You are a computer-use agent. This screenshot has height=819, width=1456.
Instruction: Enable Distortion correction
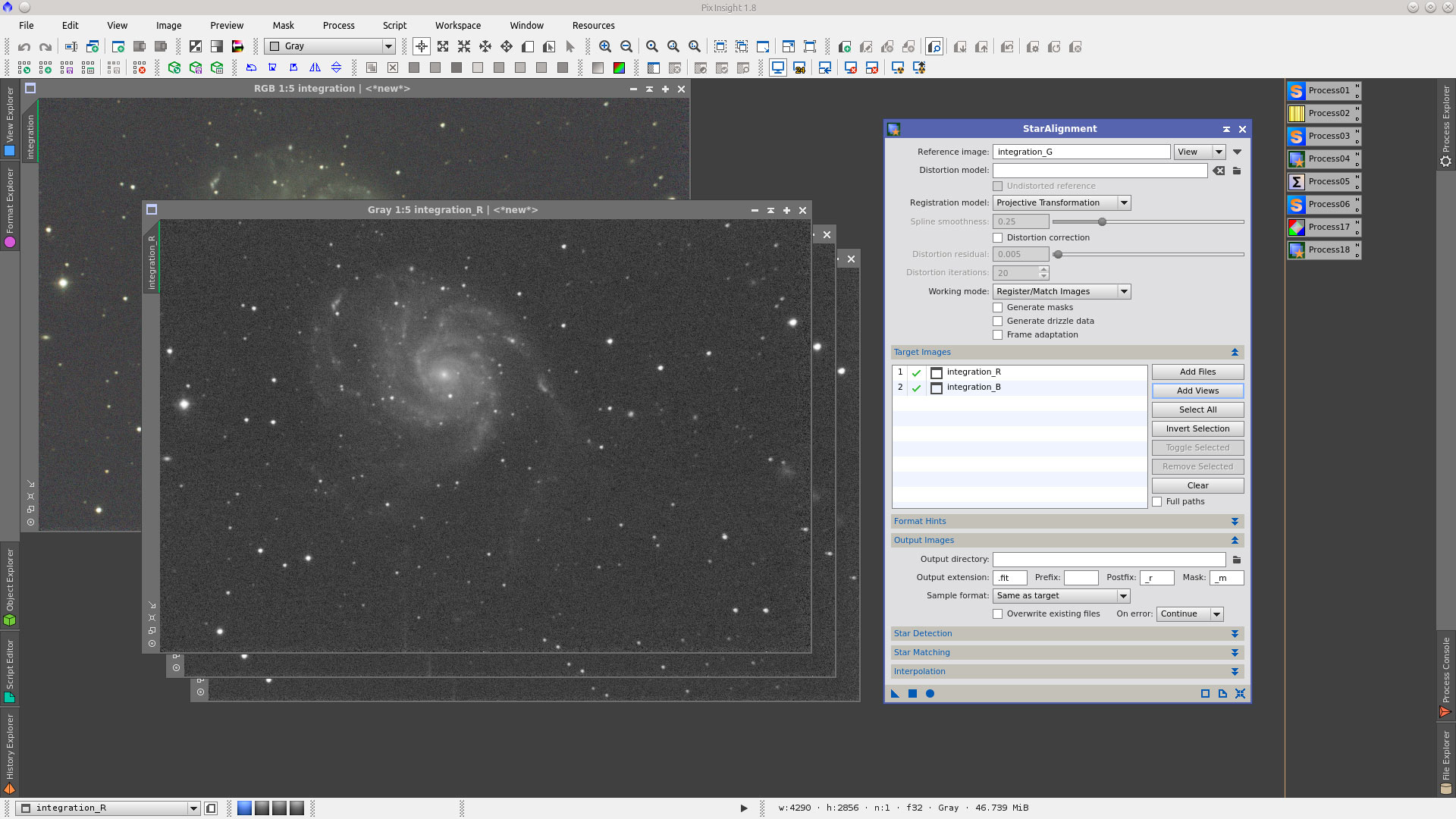pos(997,237)
